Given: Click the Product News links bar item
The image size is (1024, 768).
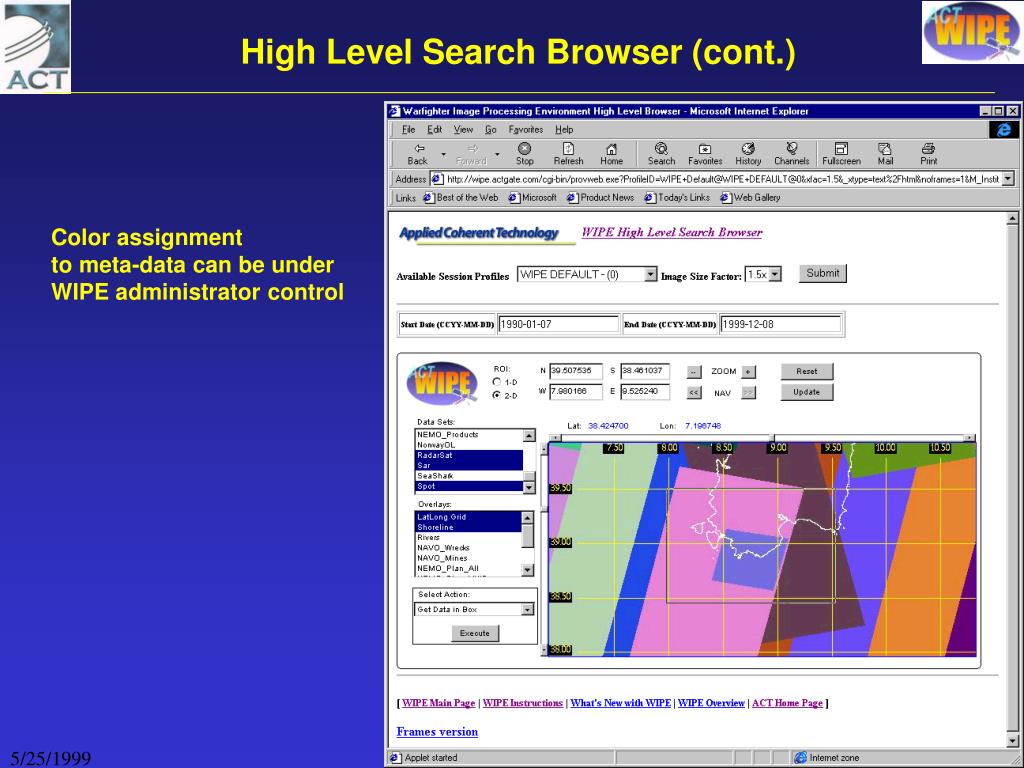Looking at the screenshot, I should pyautogui.click(x=601, y=197).
